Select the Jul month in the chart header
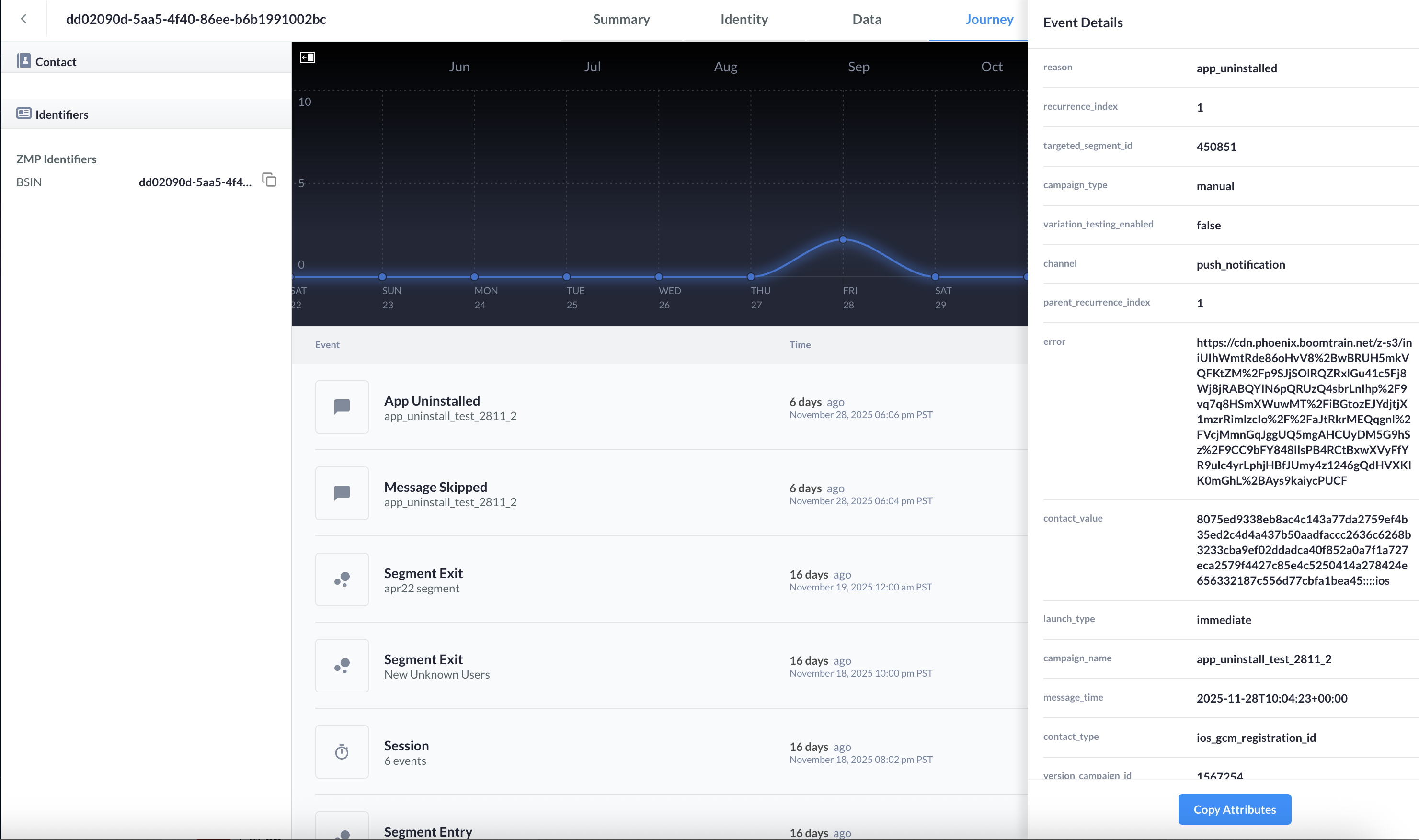Viewport: 1419px width, 840px height. (592, 67)
